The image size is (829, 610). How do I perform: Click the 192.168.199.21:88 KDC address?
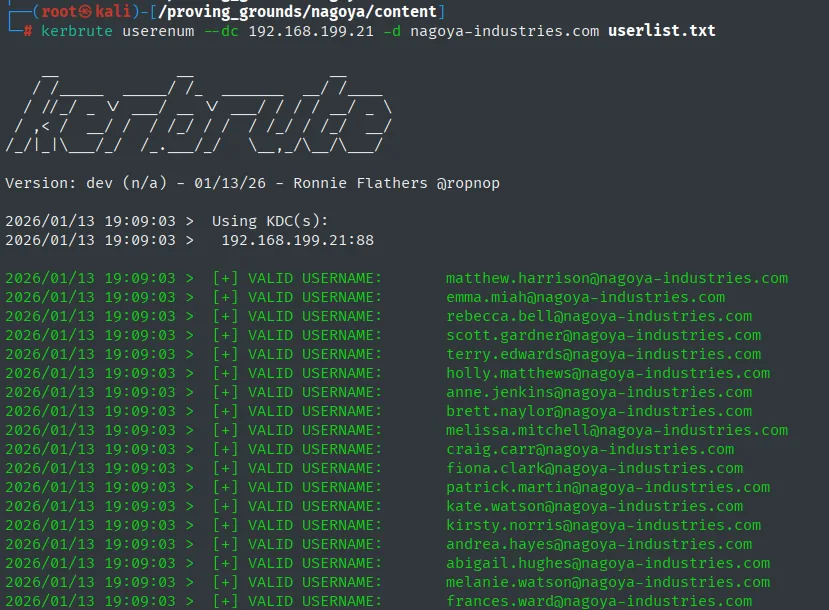pyautogui.click(x=297, y=240)
